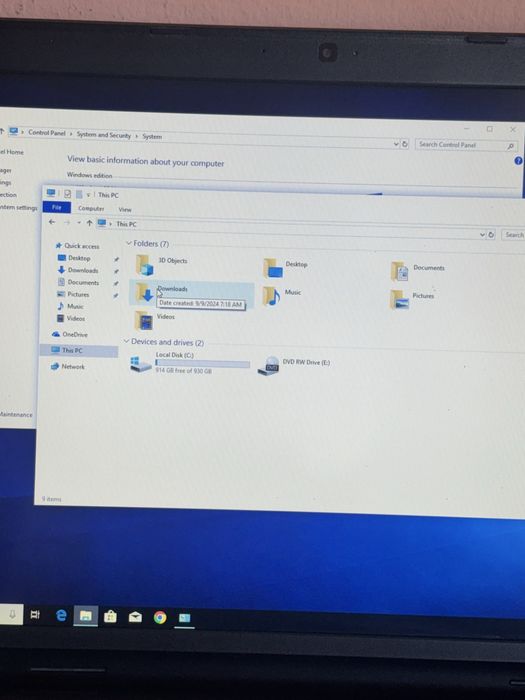This screenshot has height=700, width=525.
Task: Open the View ribbon tab
Action: point(125,209)
